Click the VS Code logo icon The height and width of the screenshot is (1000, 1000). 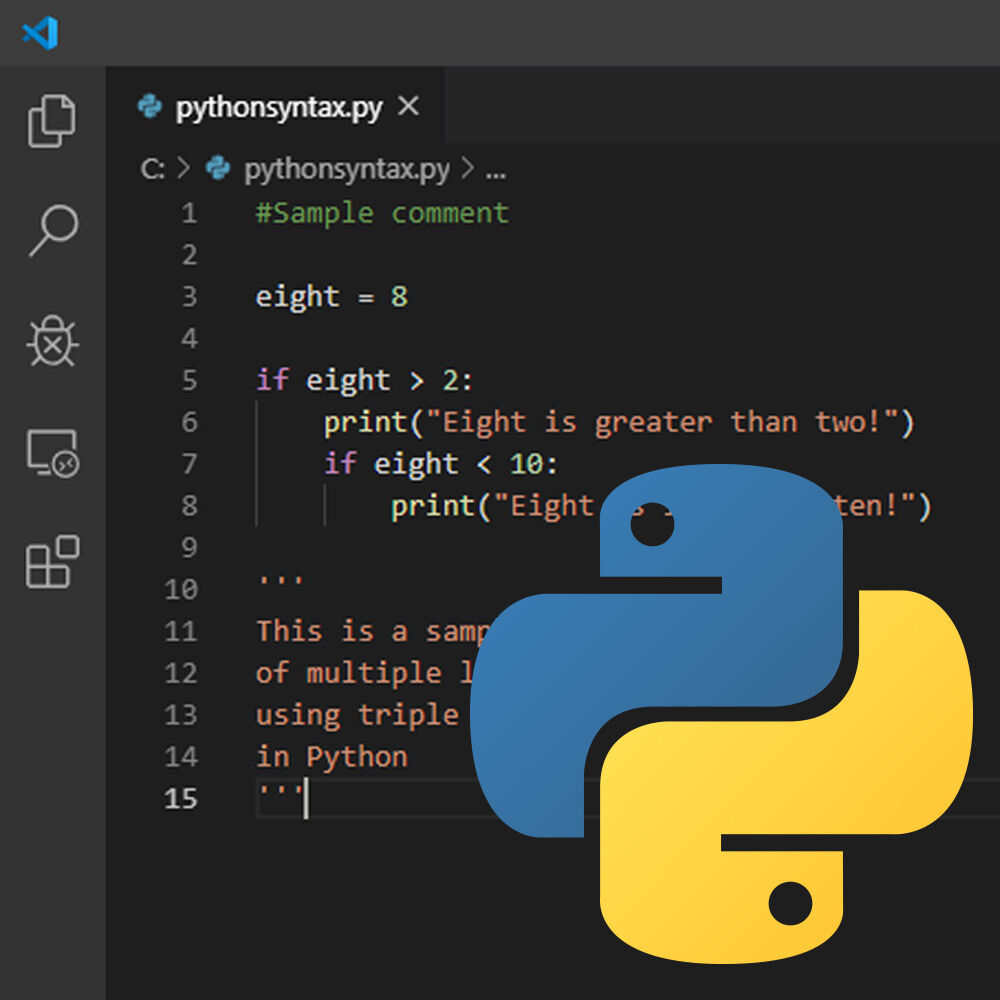point(40,33)
